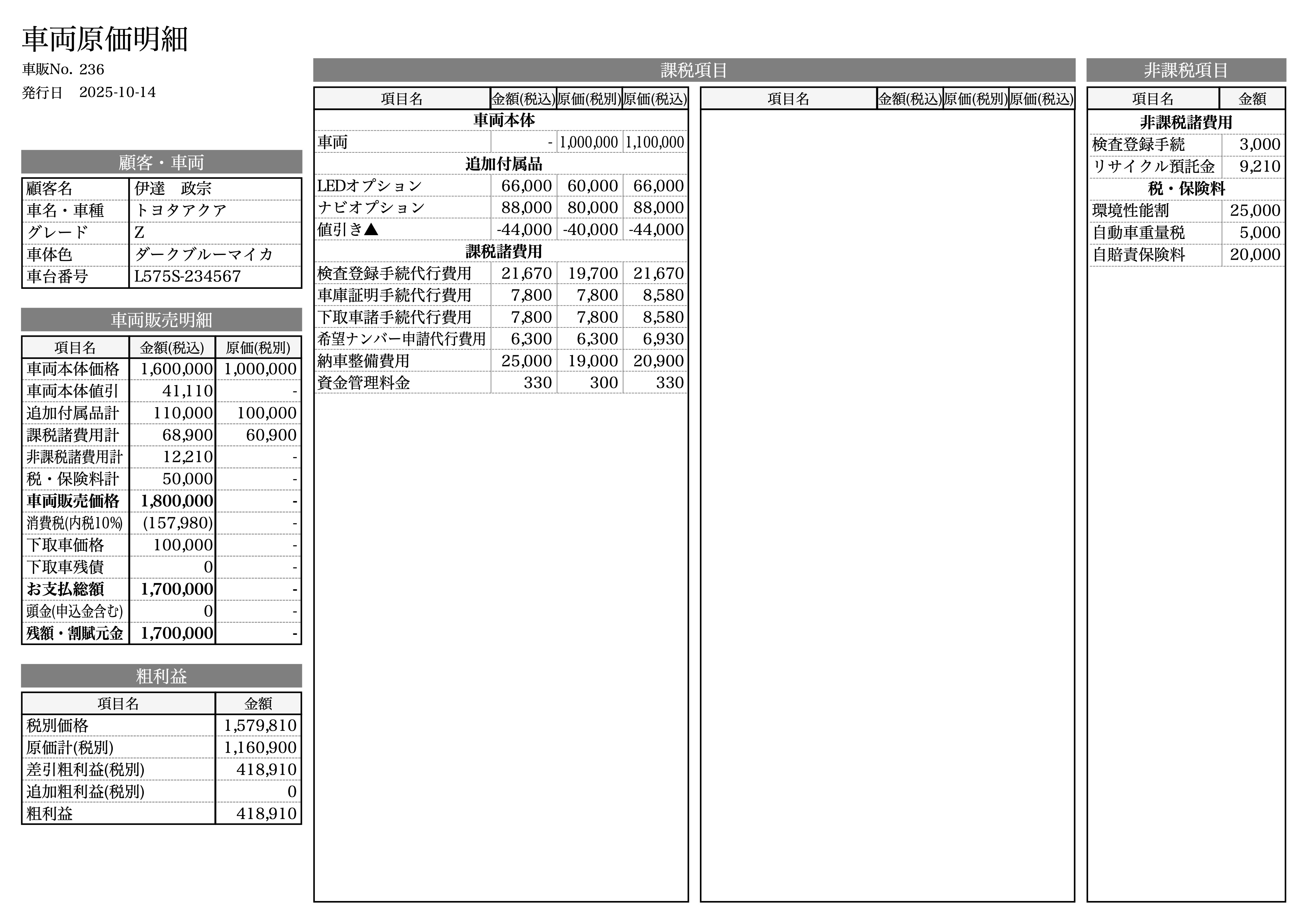The width and height of the screenshot is (1308, 924).
Task: Click the 車両販売明細 section header
Action: pos(161,320)
